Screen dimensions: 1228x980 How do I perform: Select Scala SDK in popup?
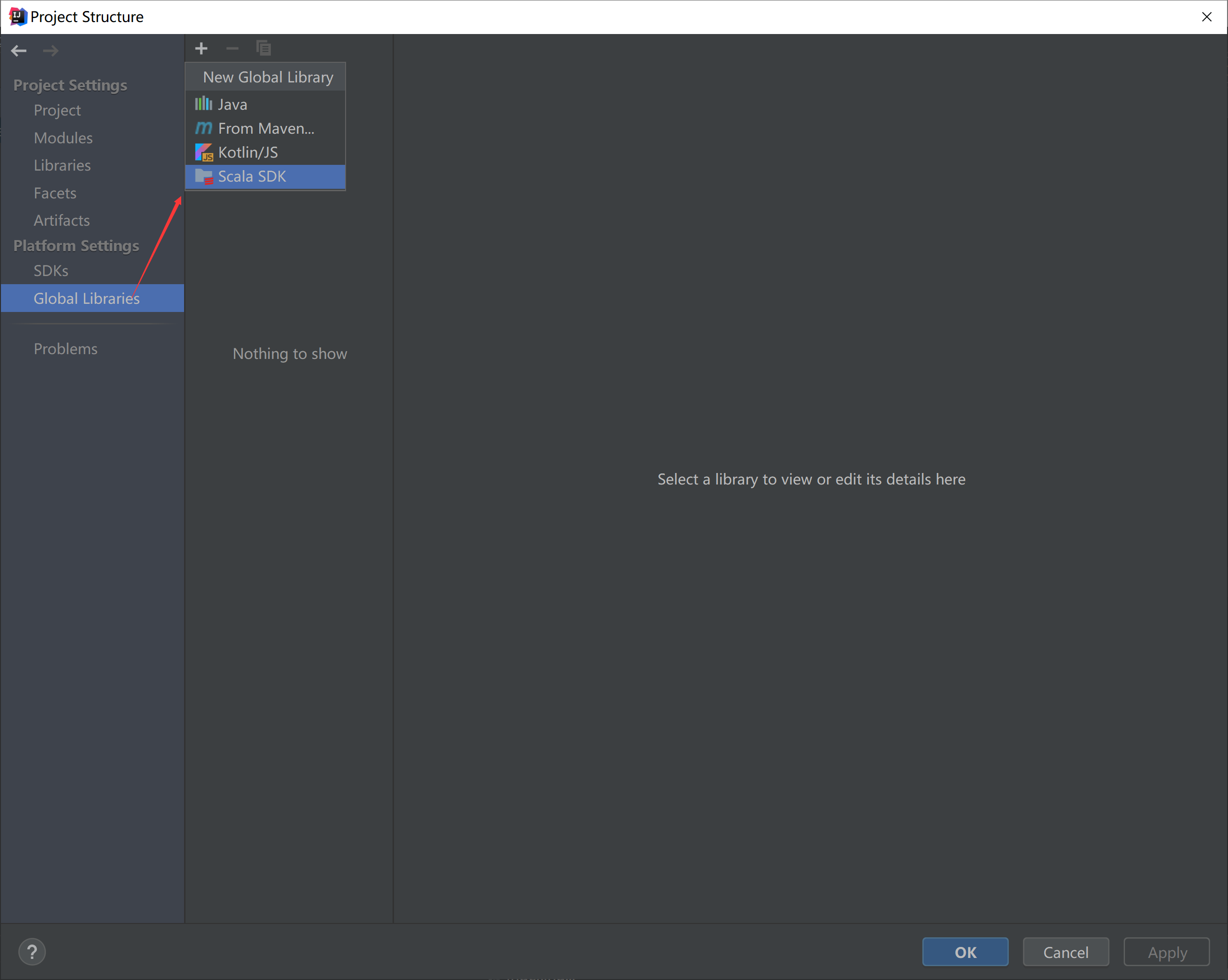click(252, 176)
